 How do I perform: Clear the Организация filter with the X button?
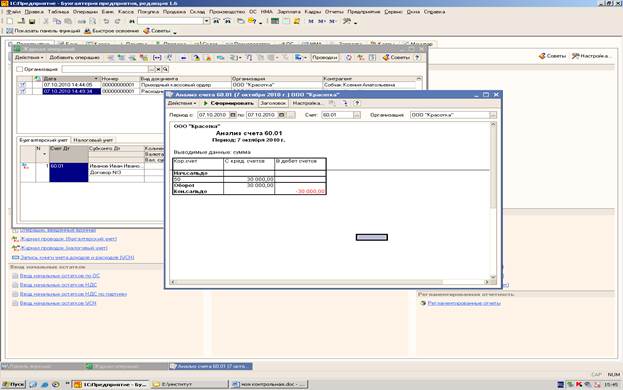[158, 69]
